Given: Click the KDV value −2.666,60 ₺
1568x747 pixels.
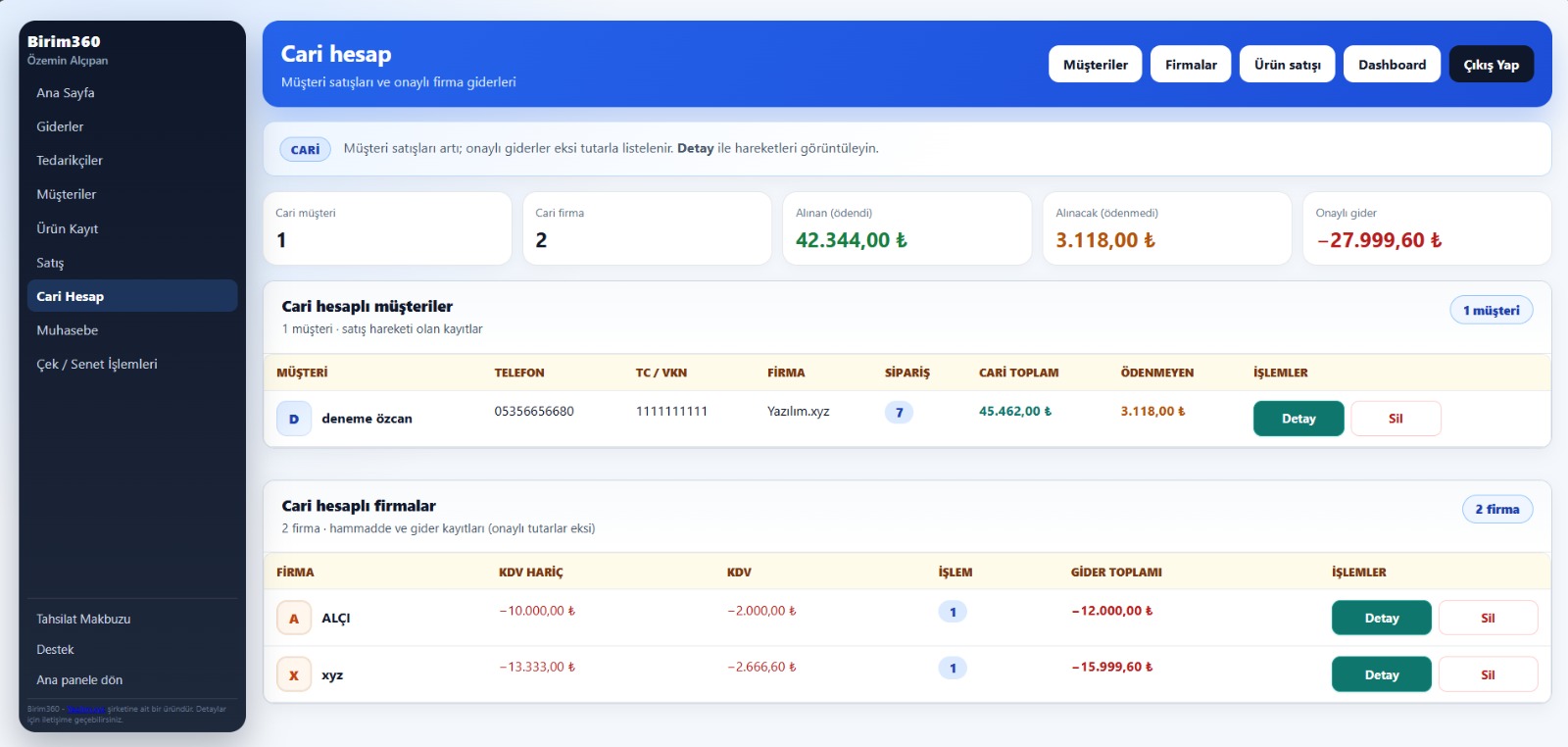Looking at the screenshot, I should point(762,668).
